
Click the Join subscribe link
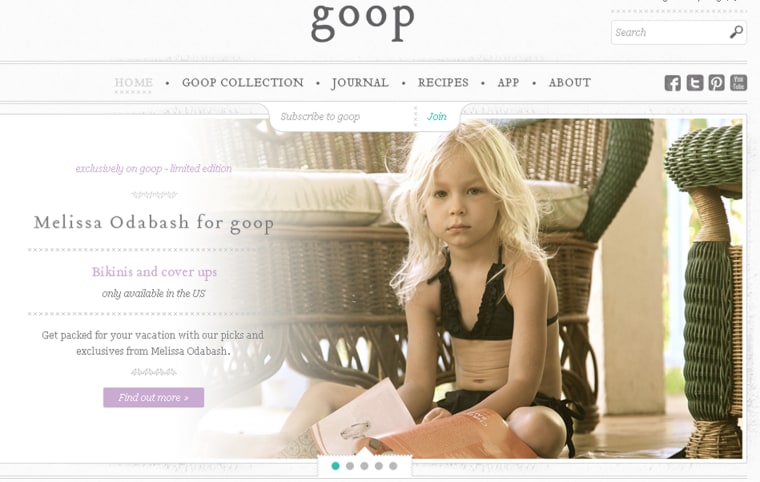click(437, 116)
